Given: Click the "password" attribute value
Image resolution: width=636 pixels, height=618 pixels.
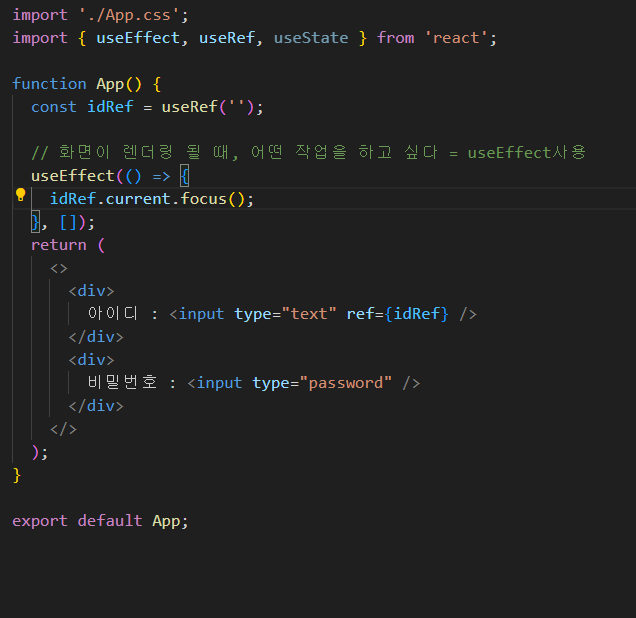Looking at the screenshot, I should (x=346, y=383).
